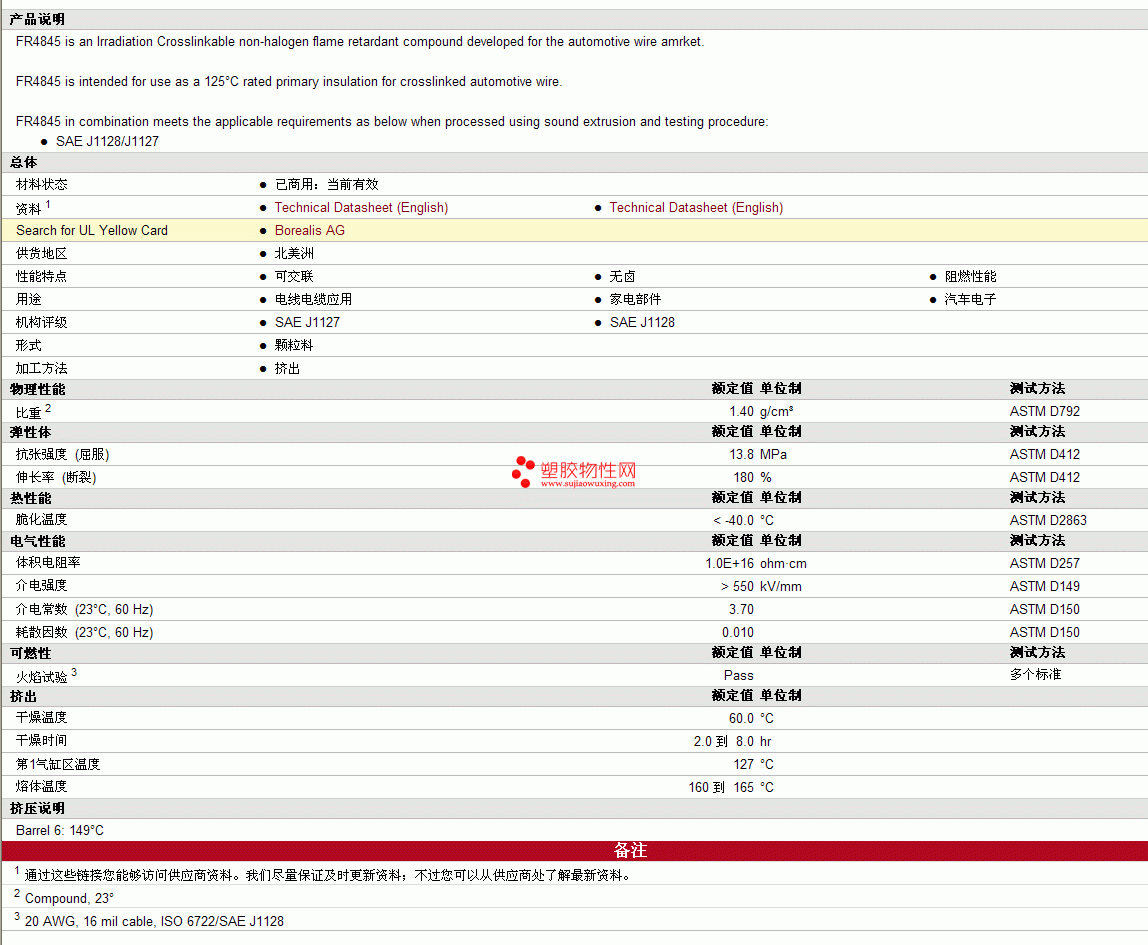Click footnote 2 text Compound, 23°

(70, 899)
